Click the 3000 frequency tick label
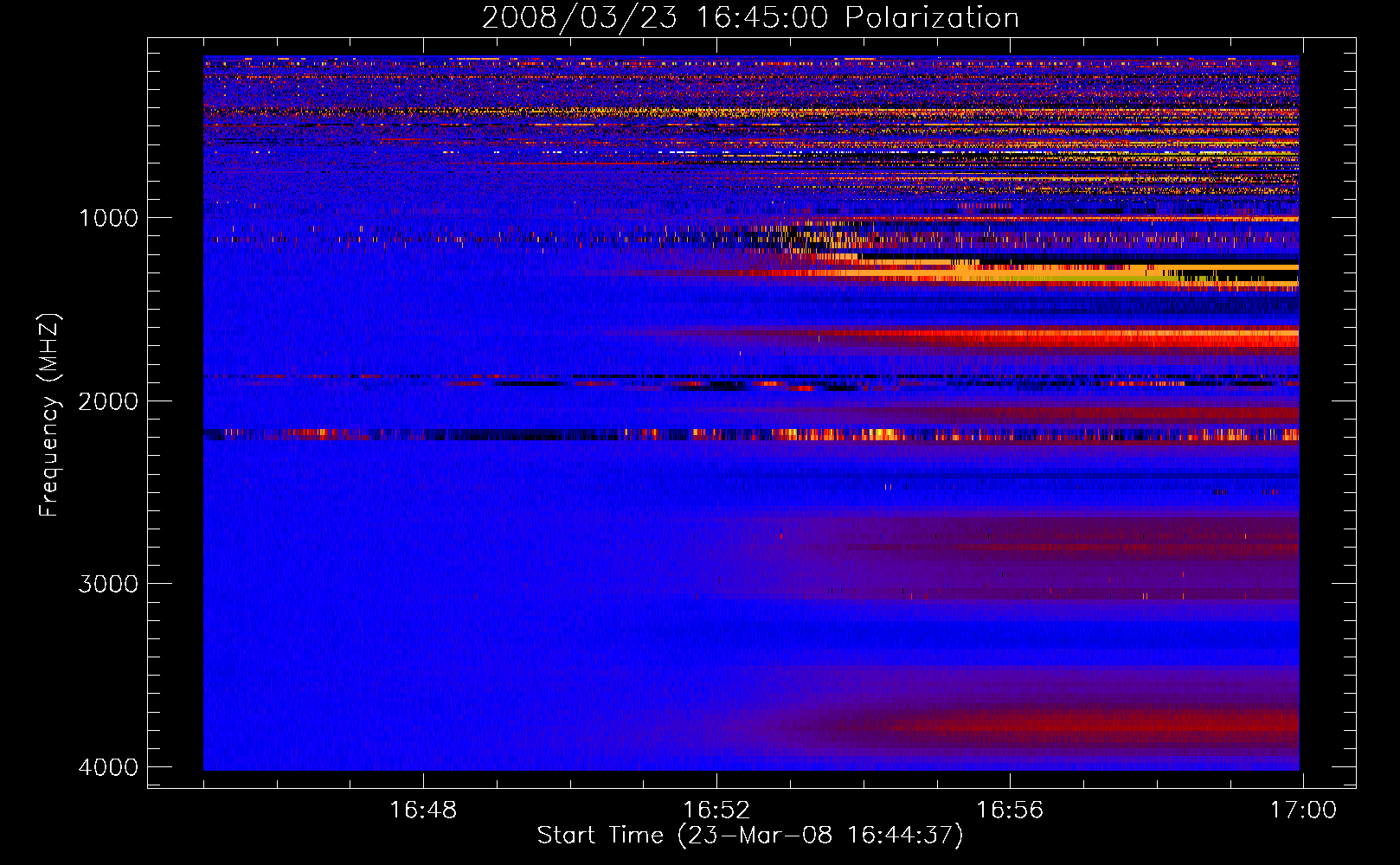1400x865 pixels. (x=108, y=584)
